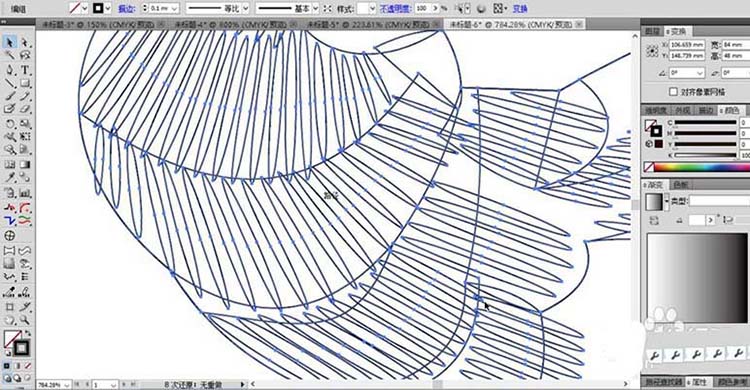Open the Appearance panel tab
This screenshot has width=750, height=390.
682,111
